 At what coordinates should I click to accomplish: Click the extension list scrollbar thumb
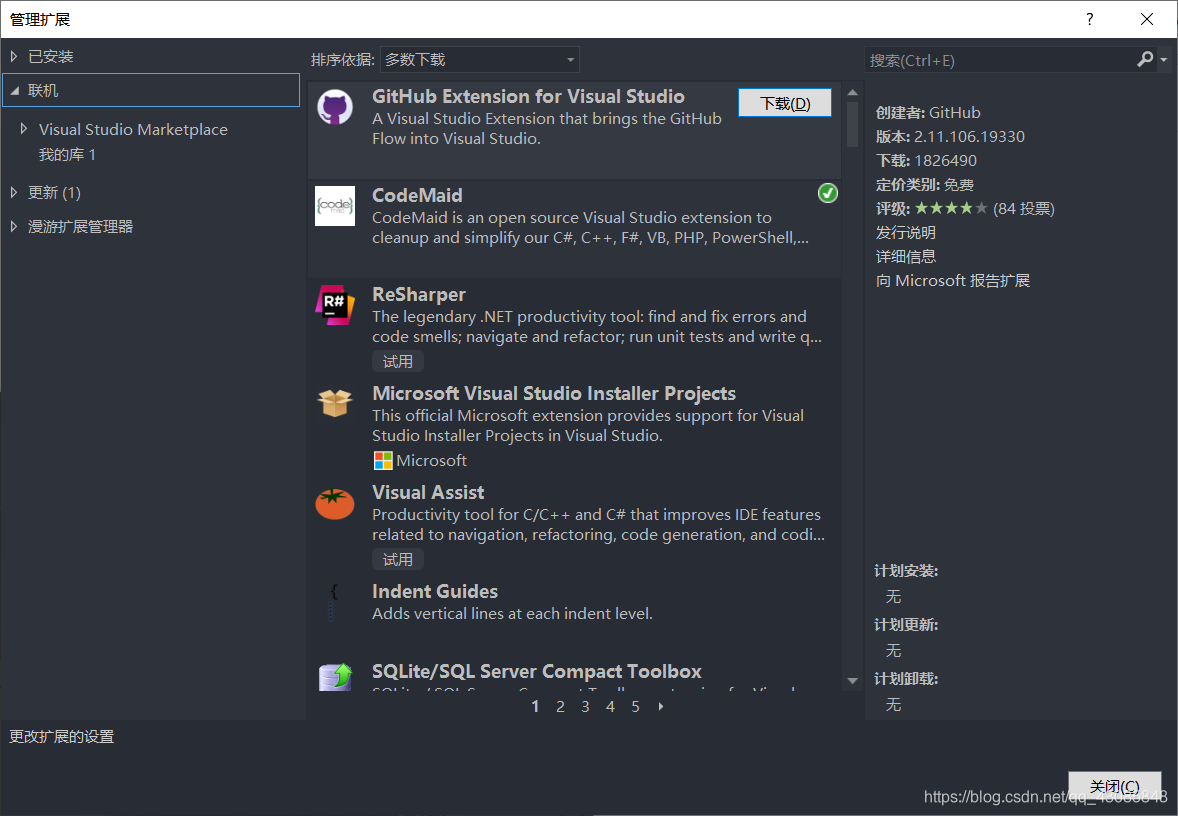[x=852, y=124]
